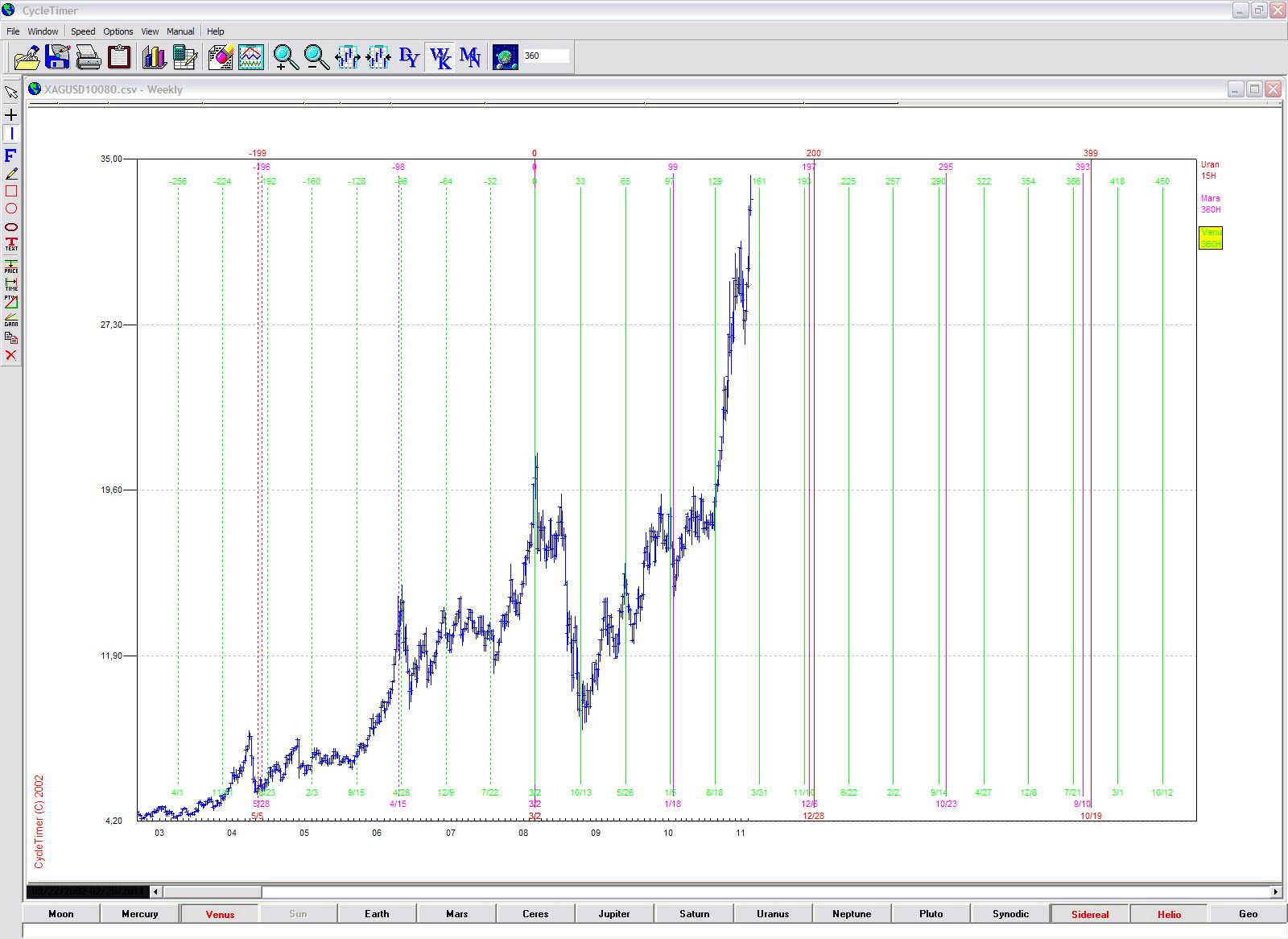
Task: Switch chart to daily DY timeframe
Action: tap(409, 57)
